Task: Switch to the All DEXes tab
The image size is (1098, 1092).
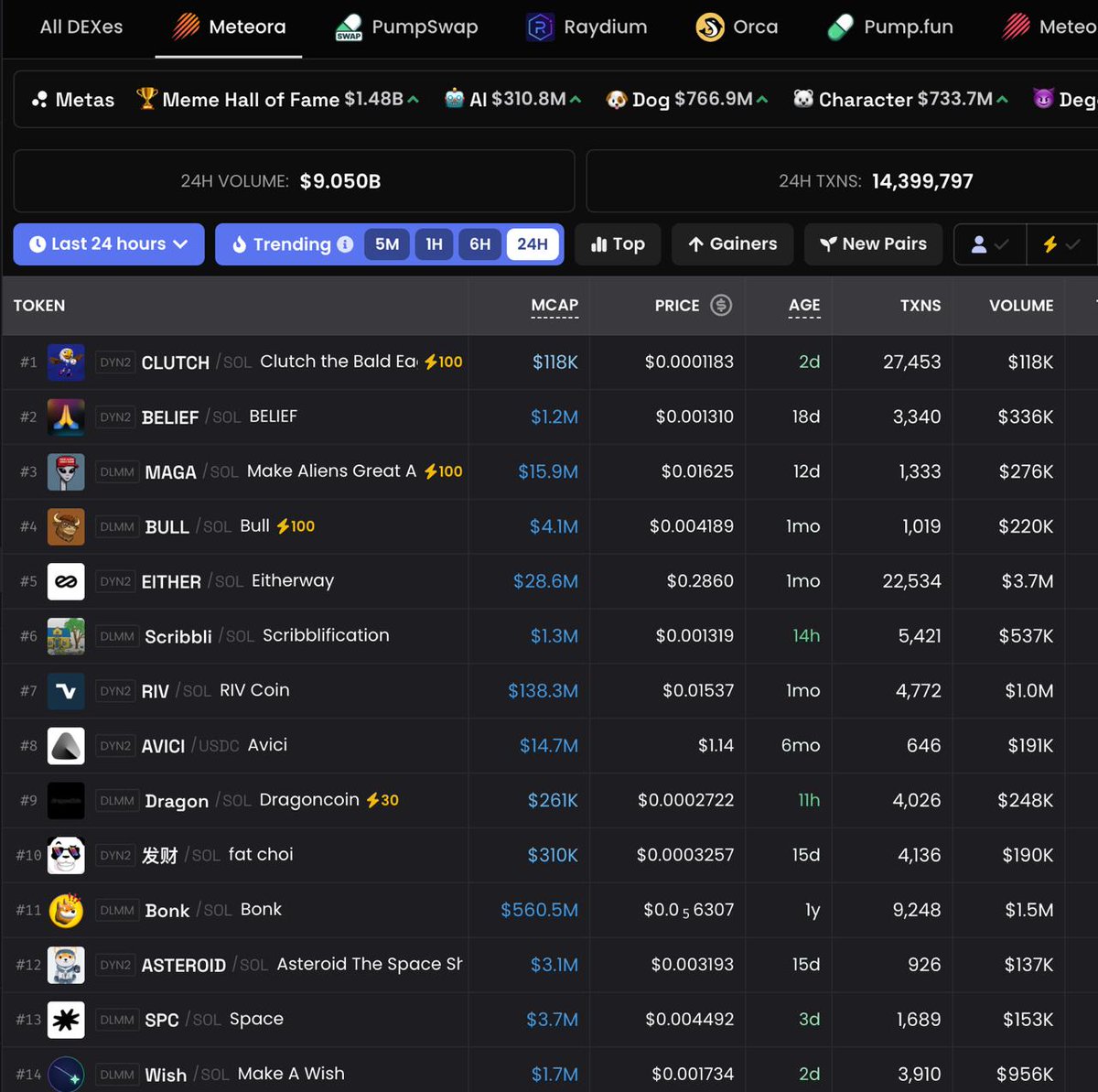Action: pos(81,27)
